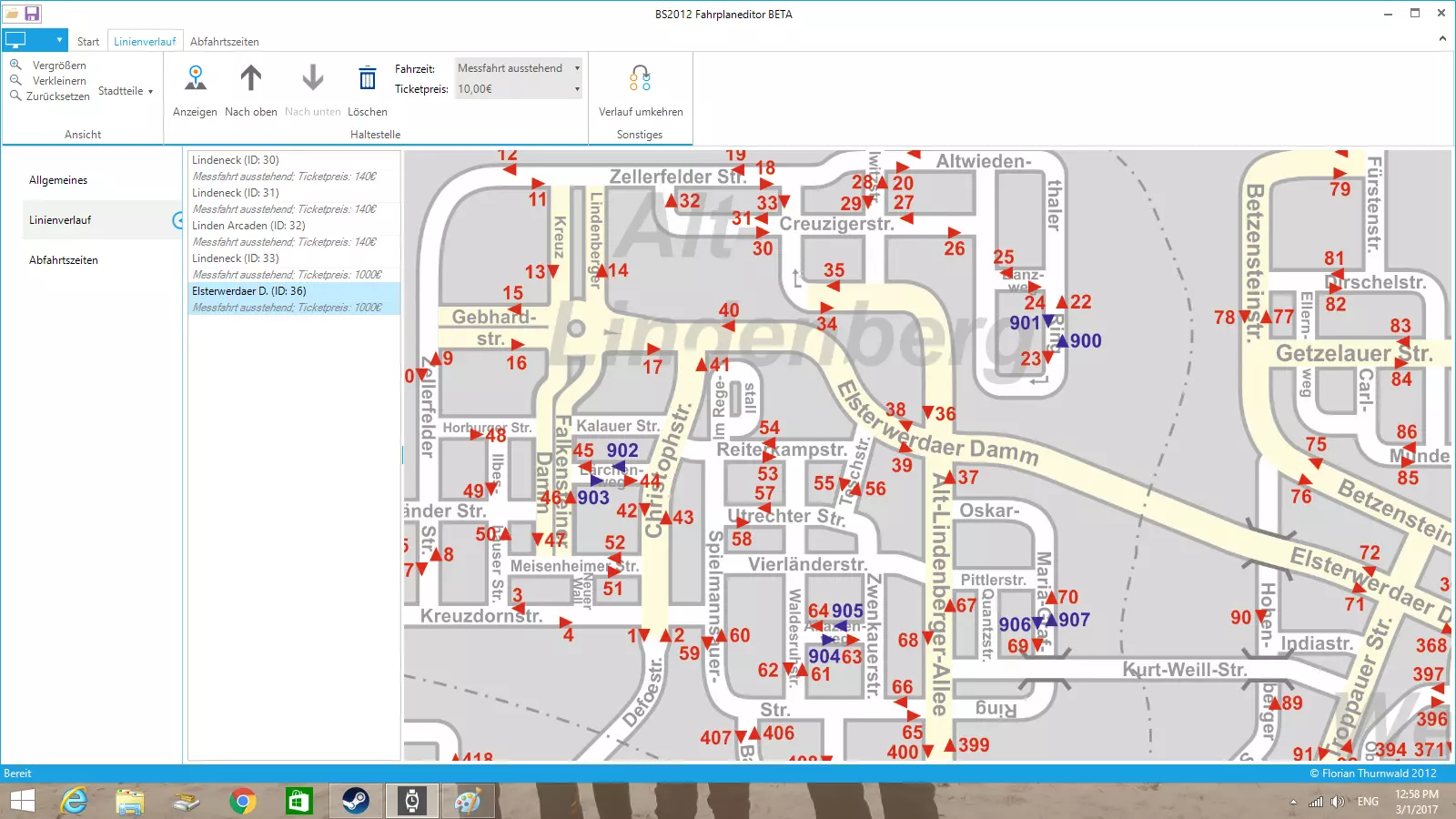
Task: Expand the Stadtteile dropdown
Action: click(x=126, y=91)
